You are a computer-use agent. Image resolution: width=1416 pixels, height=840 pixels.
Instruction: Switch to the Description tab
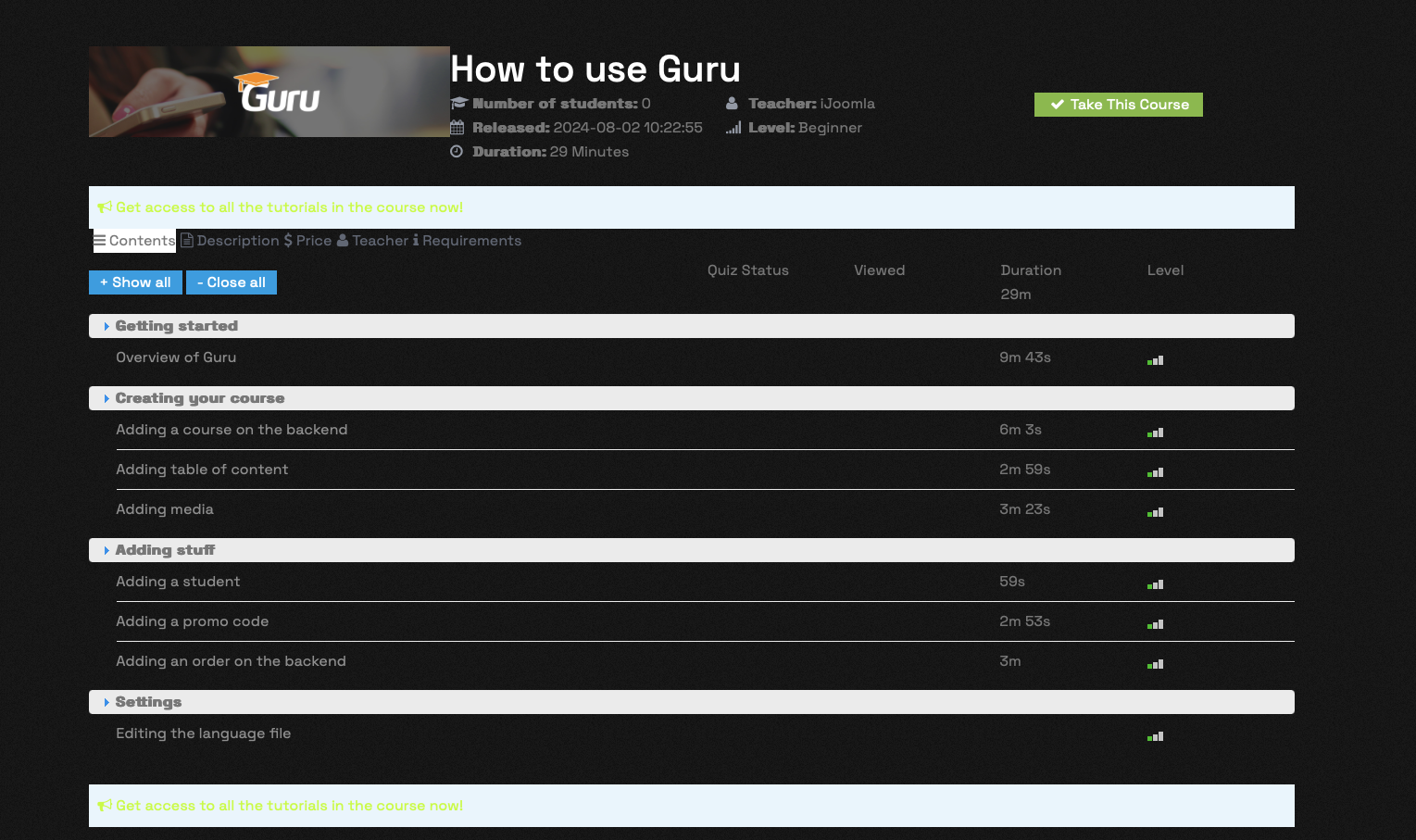click(230, 241)
